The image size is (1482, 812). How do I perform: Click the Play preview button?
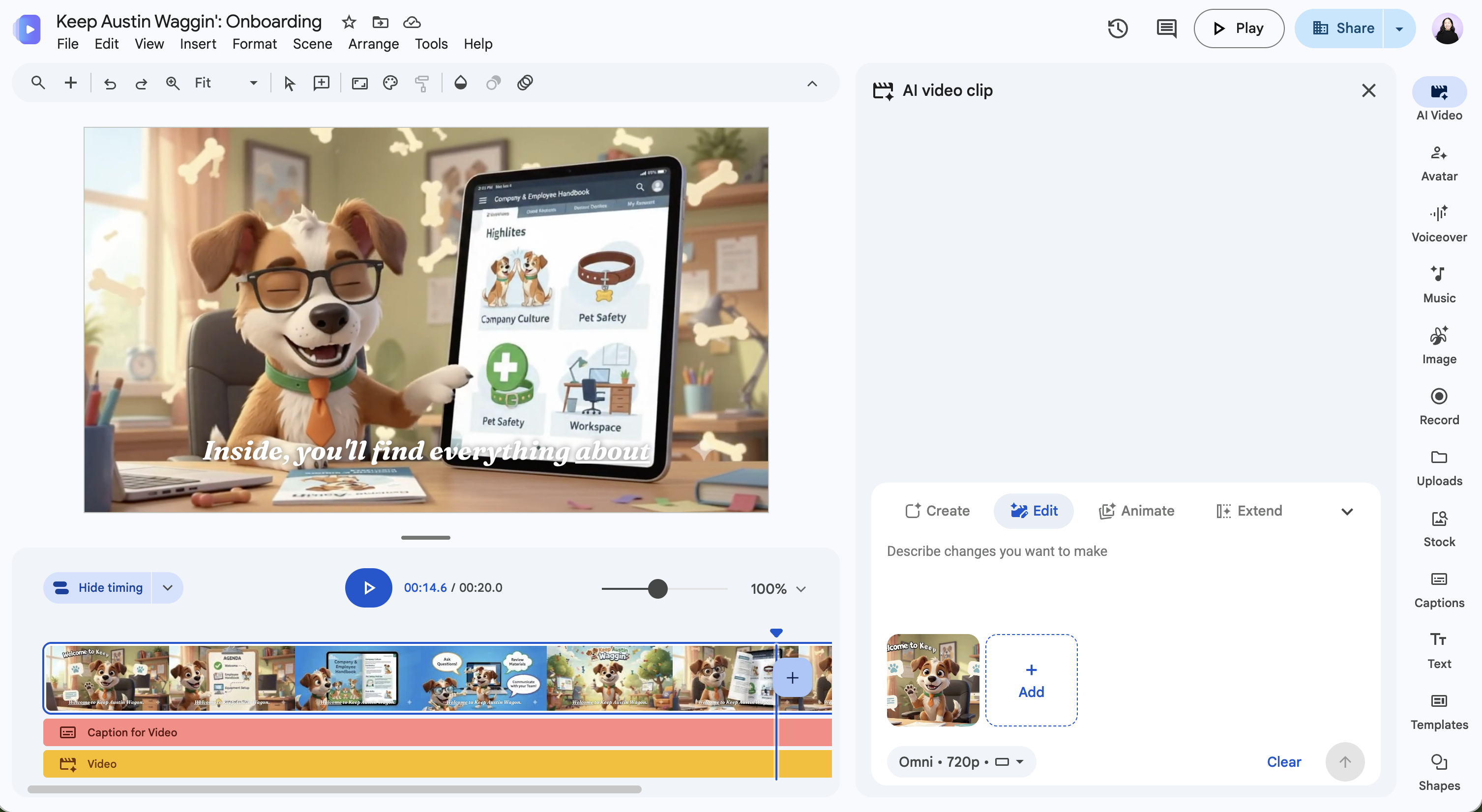pyautogui.click(x=1239, y=28)
